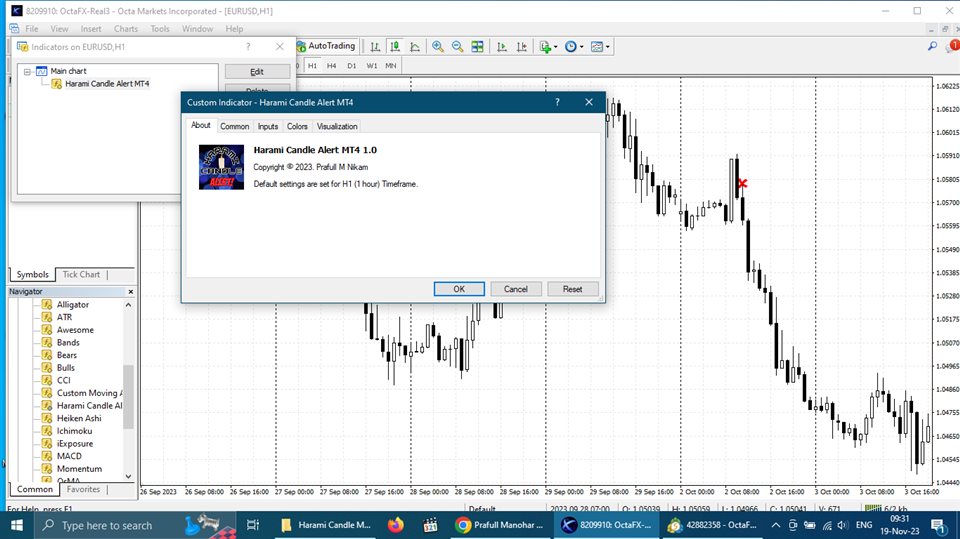Switch to the Common tab in dialog
The width and height of the screenshot is (960, 539).
tap(234, 126)
